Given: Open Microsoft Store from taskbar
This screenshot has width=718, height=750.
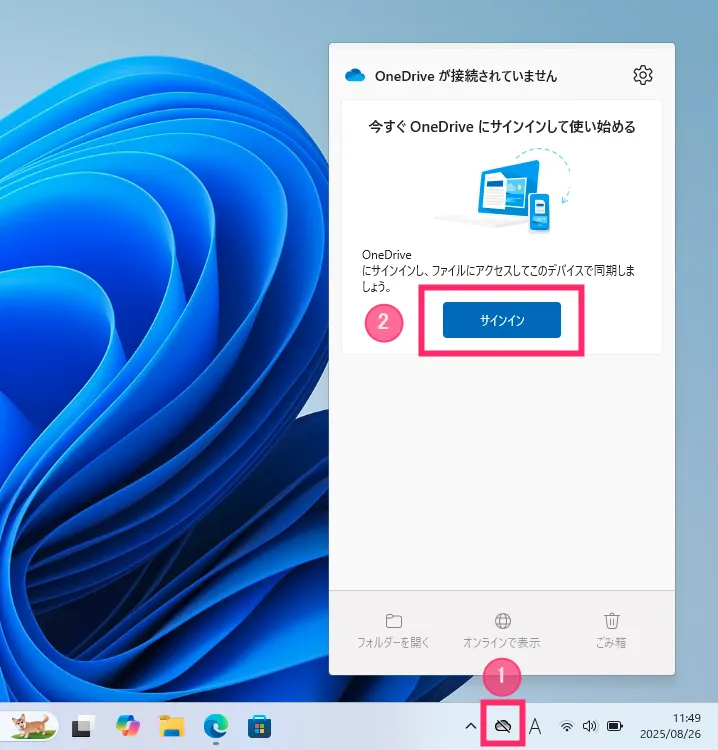Looking at the screenshot, I should 260,726.
